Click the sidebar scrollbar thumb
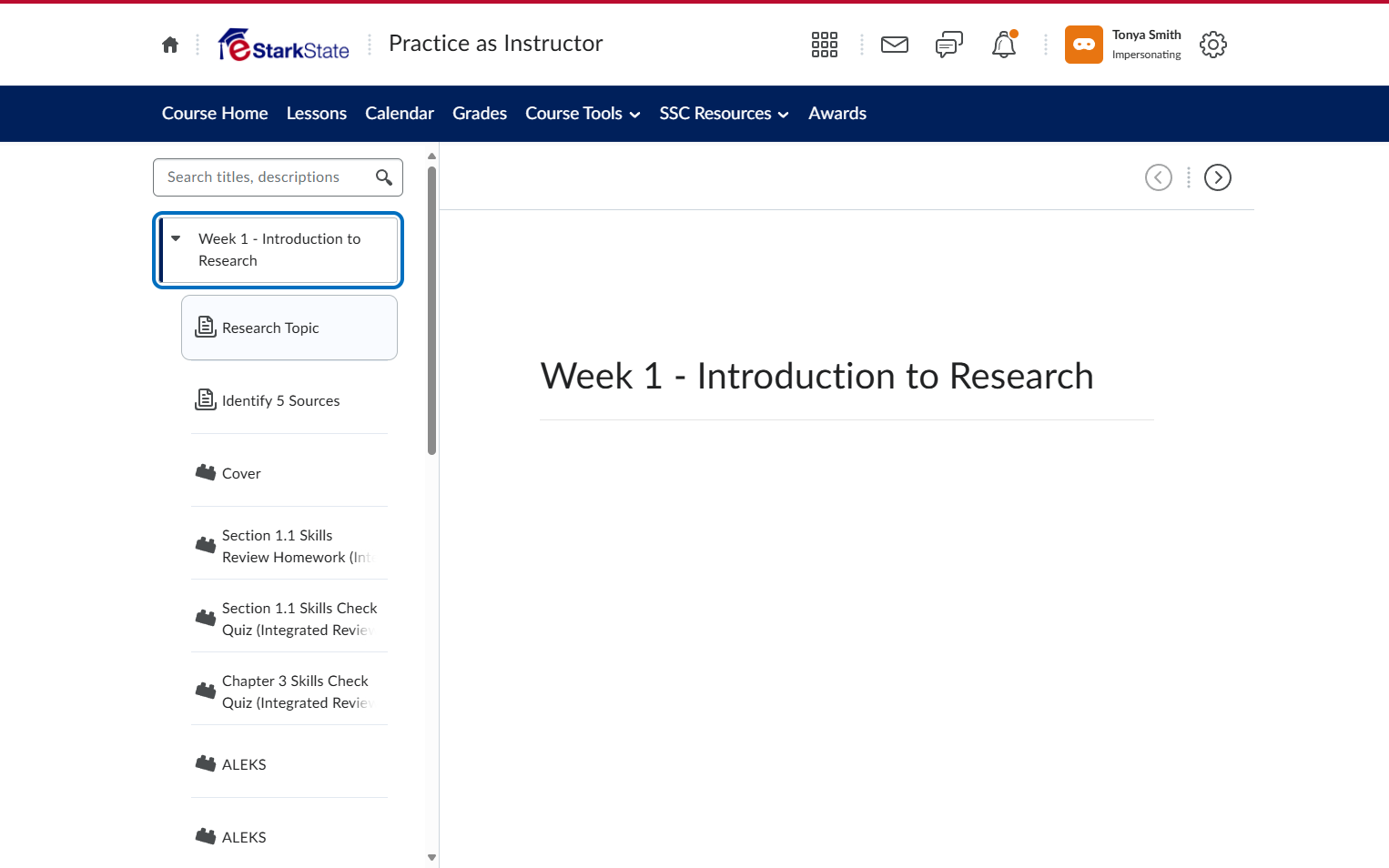The image size is (1389, 868). pyautogui.click(x=431, y=310)
